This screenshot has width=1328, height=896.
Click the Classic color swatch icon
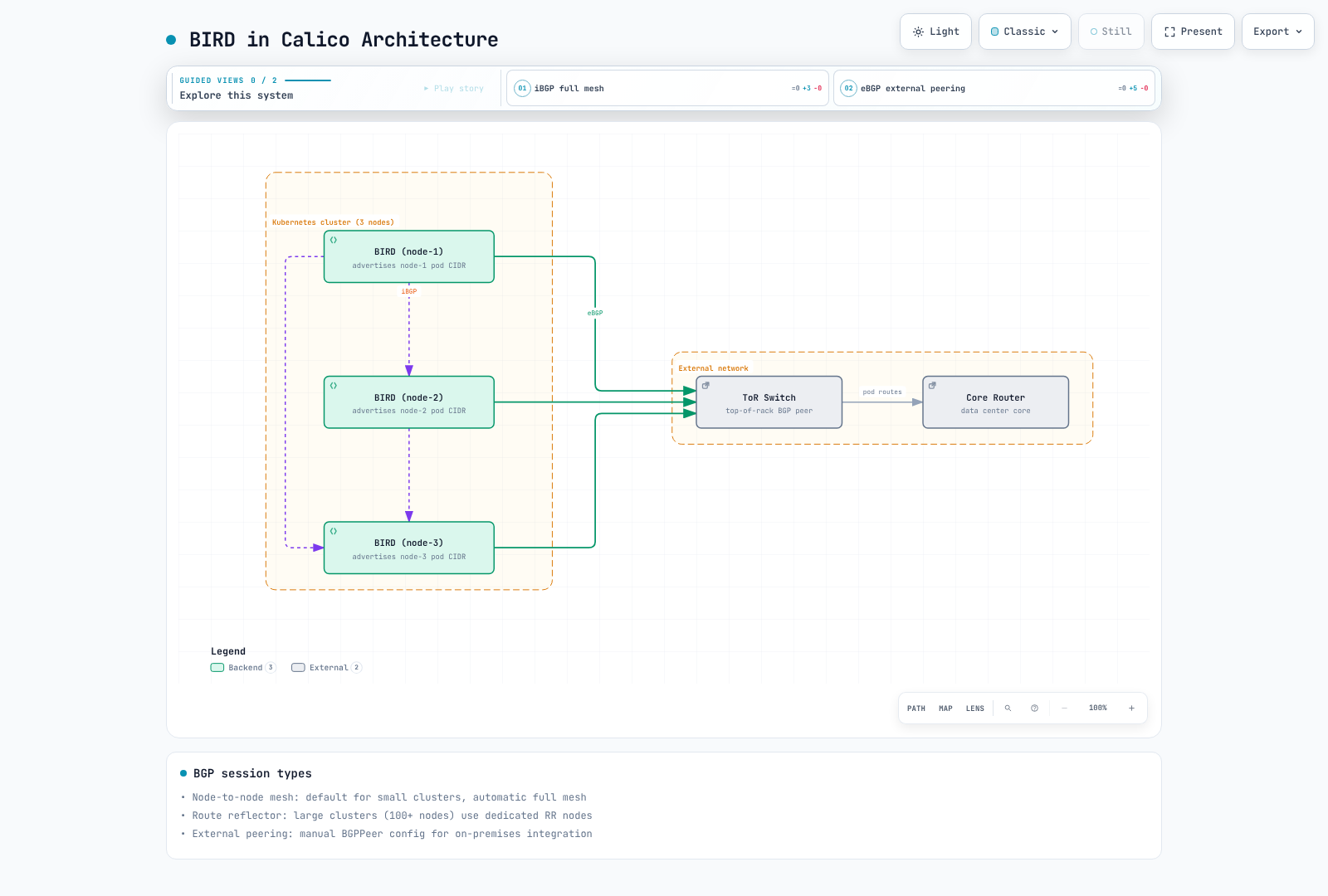coord(995,32)
